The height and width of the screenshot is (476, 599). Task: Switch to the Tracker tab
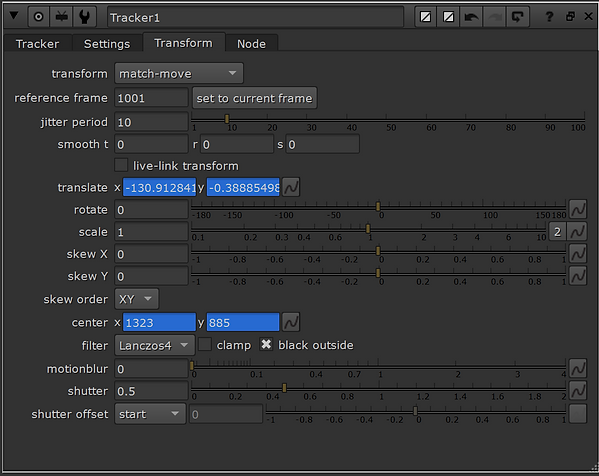pyautogui.click(x=37, y=44)
